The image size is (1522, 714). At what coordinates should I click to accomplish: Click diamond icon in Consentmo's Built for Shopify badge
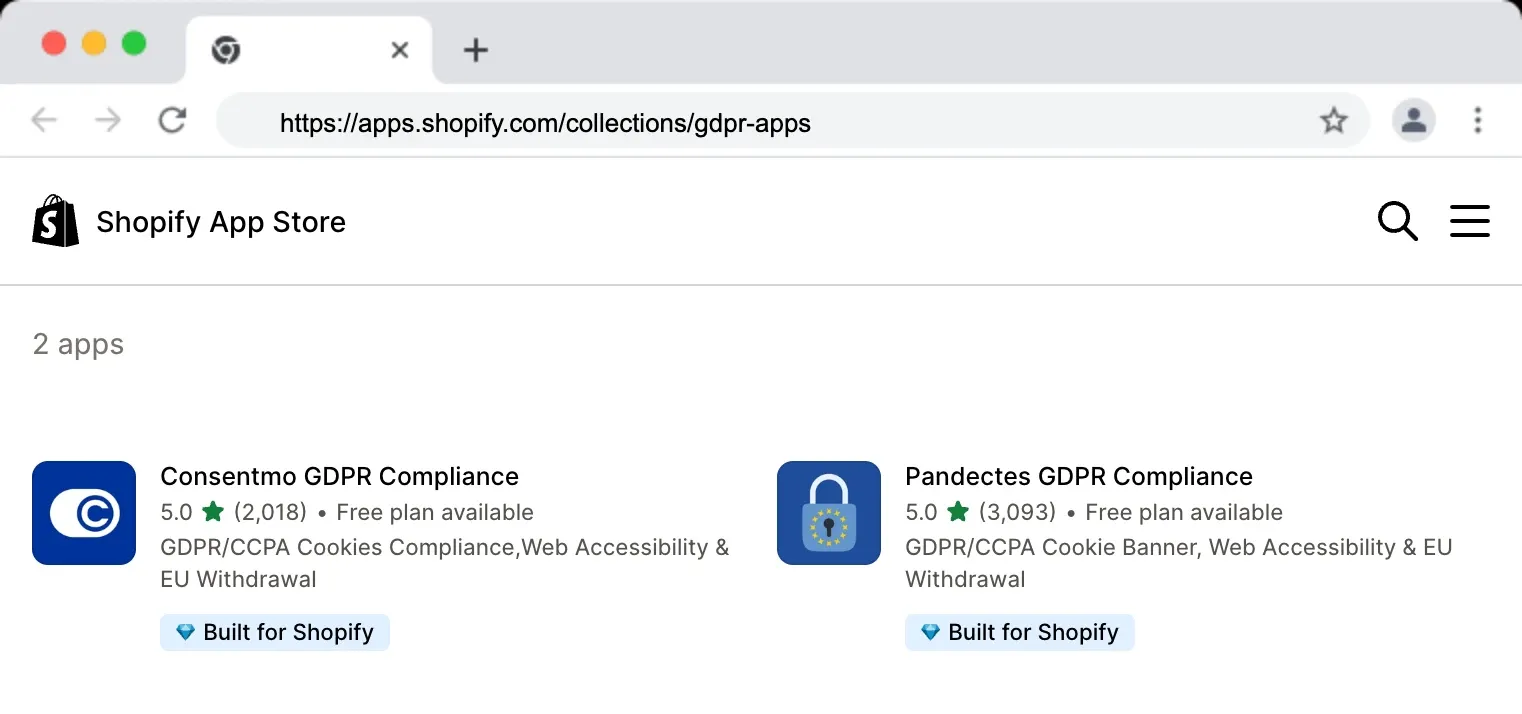click(x=185, y=632)
